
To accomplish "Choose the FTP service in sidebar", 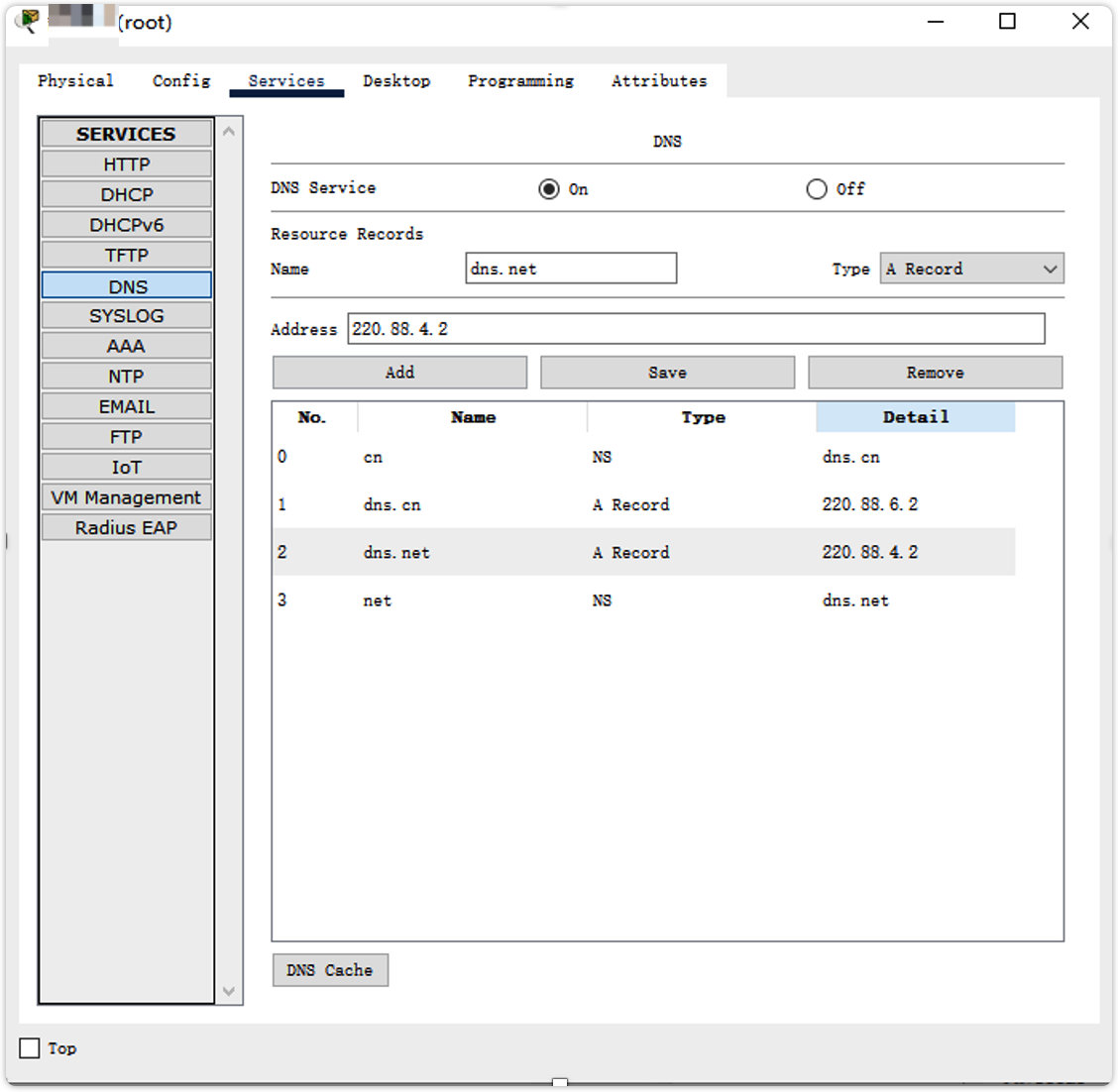I will 127,437.
